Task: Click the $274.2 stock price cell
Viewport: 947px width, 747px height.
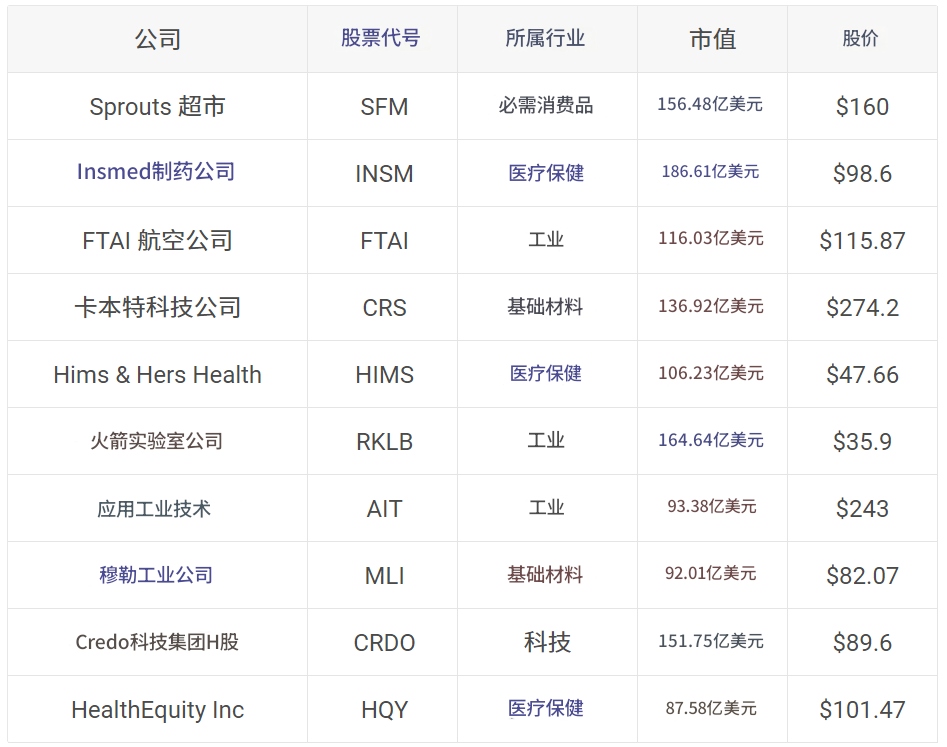Action: (x=862, y=306)
